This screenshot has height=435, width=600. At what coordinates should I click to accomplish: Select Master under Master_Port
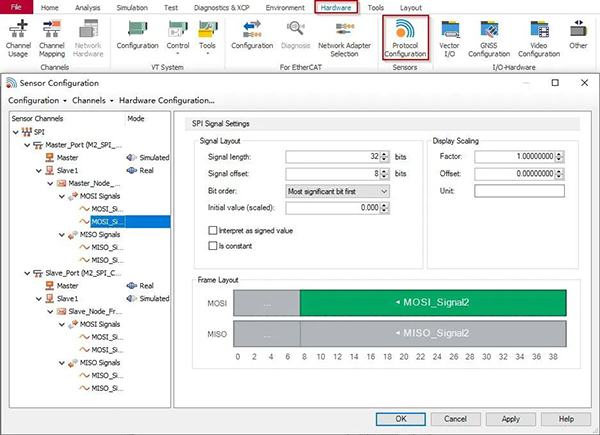pyautogui.click(x=67, y=158)
